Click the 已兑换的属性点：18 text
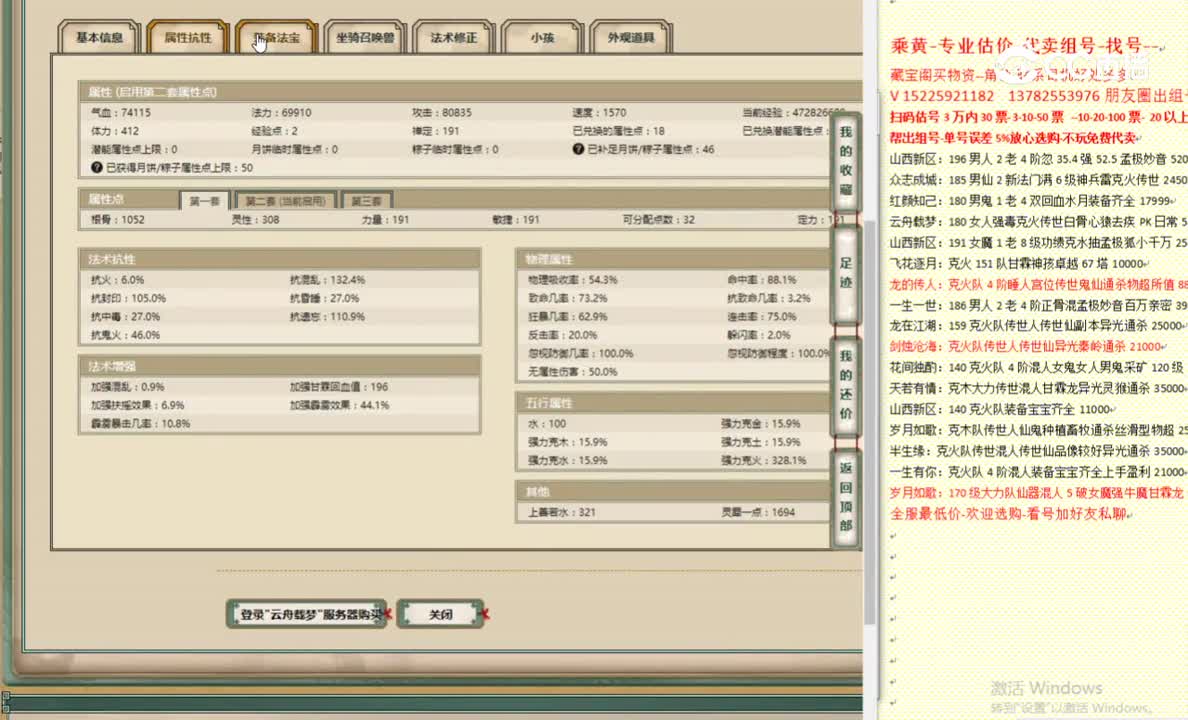This screenshot has width=1188, height=720. point(618,130)
